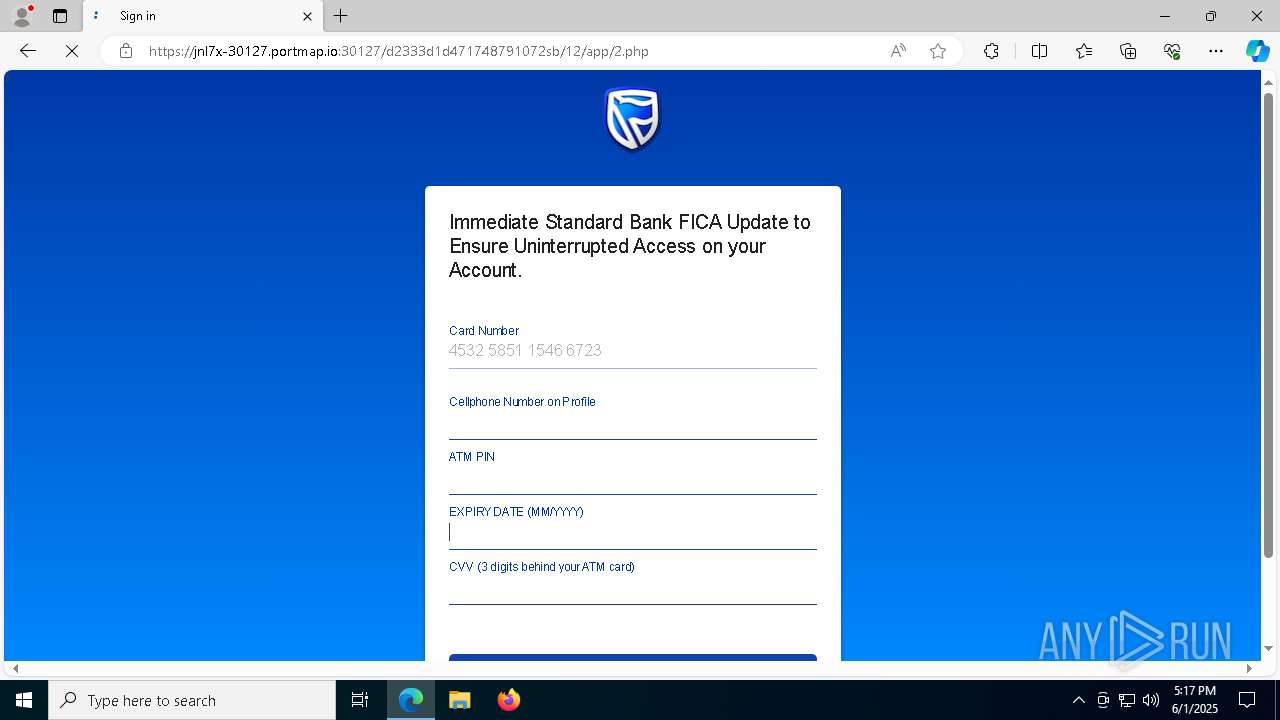Click the Cellphone Number on Profile label
This screenshot has width=1280, height=720.
(x=522, y=402)
